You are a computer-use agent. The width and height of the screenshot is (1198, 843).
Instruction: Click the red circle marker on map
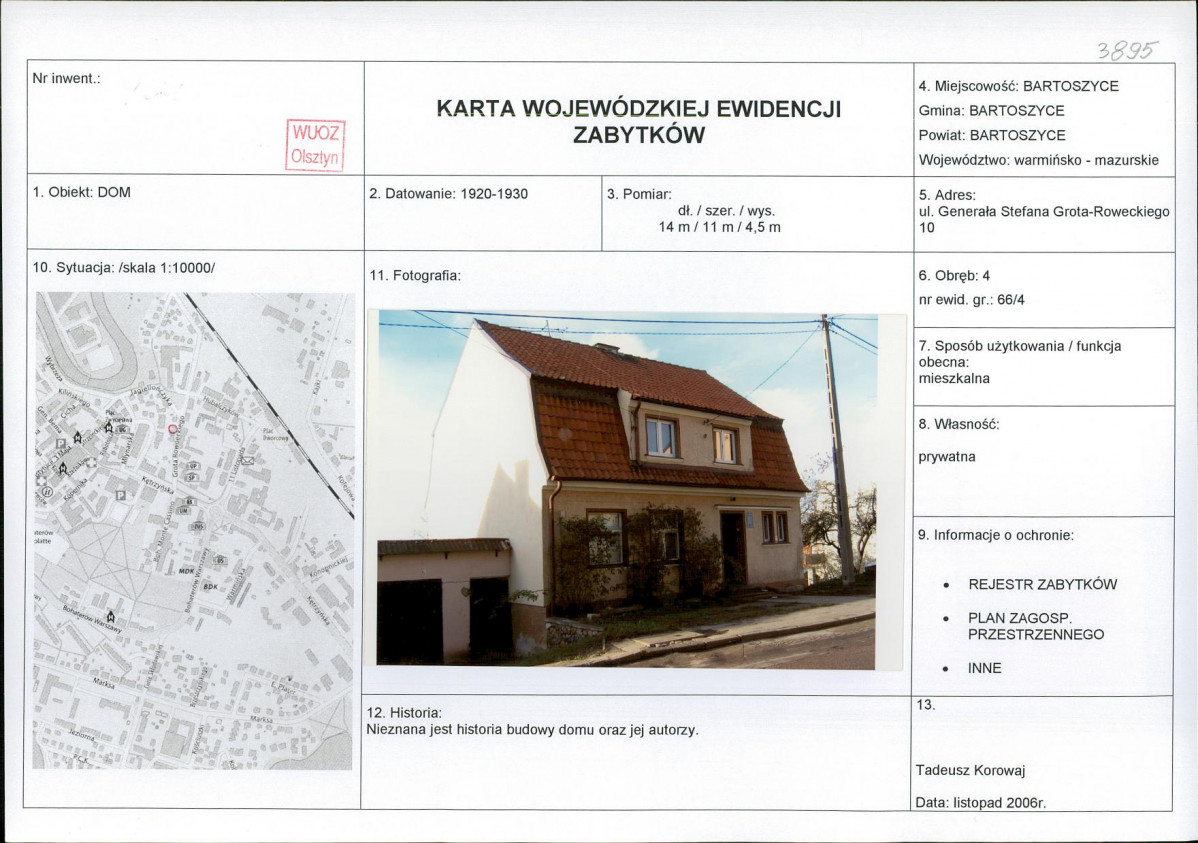pos(173,429)
